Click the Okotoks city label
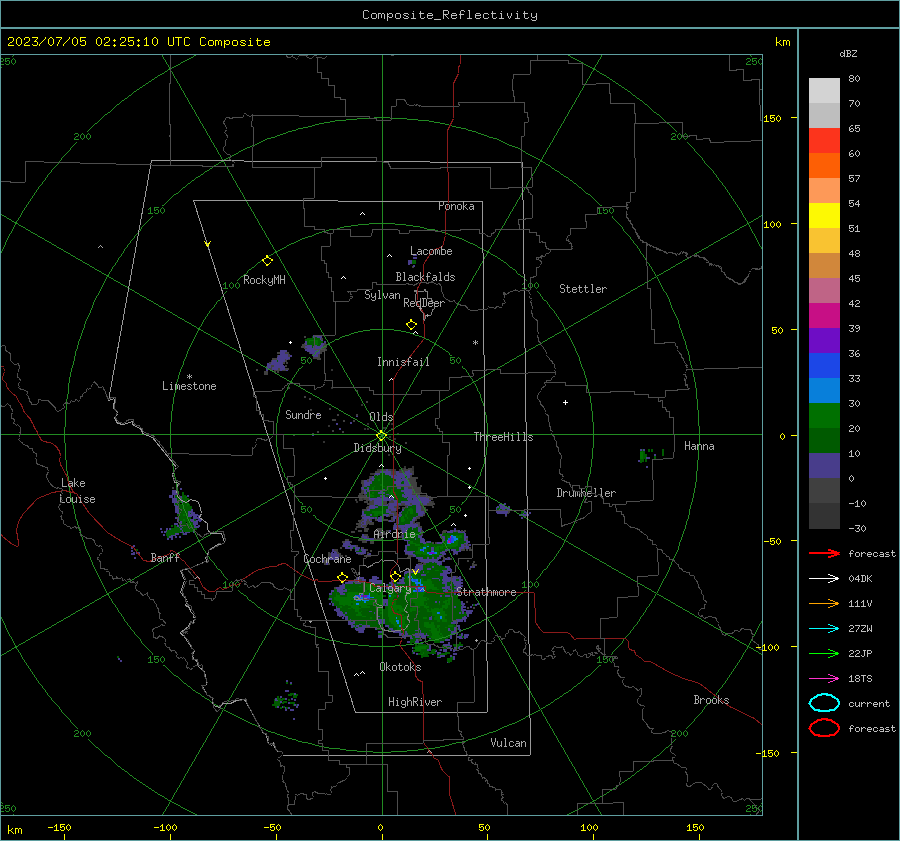Image resolution: width=900 pixels, height=841 pixels. coord(400,667)
